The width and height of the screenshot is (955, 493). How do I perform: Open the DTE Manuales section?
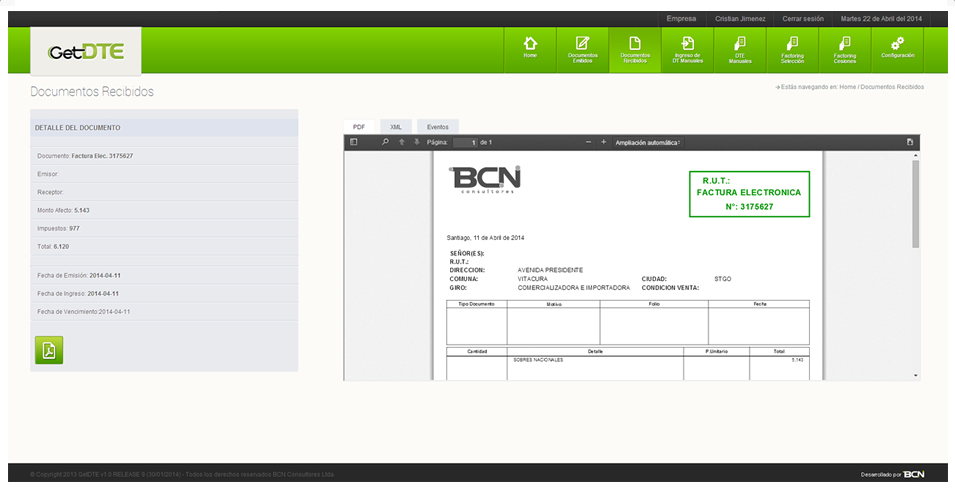[739, 49]
